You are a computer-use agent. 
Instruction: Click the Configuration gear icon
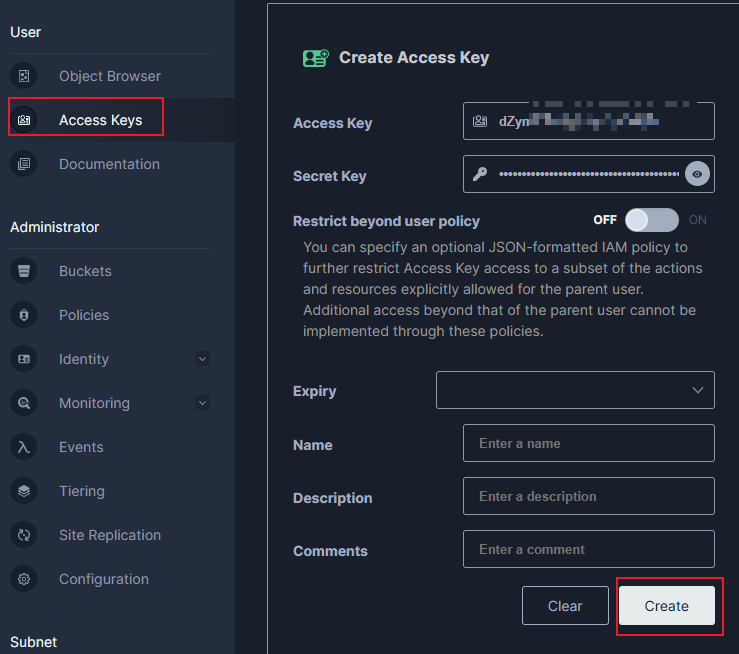coord(24,579)
